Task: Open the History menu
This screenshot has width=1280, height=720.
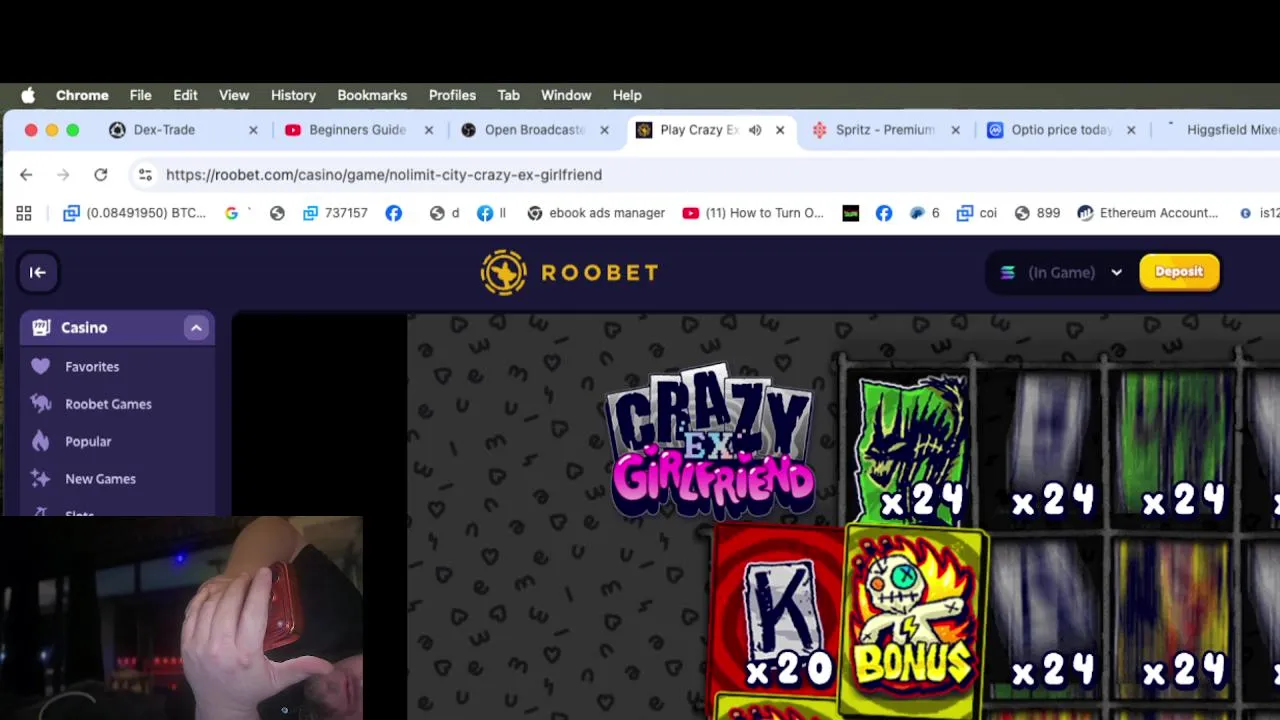Action: coord(293,95)
